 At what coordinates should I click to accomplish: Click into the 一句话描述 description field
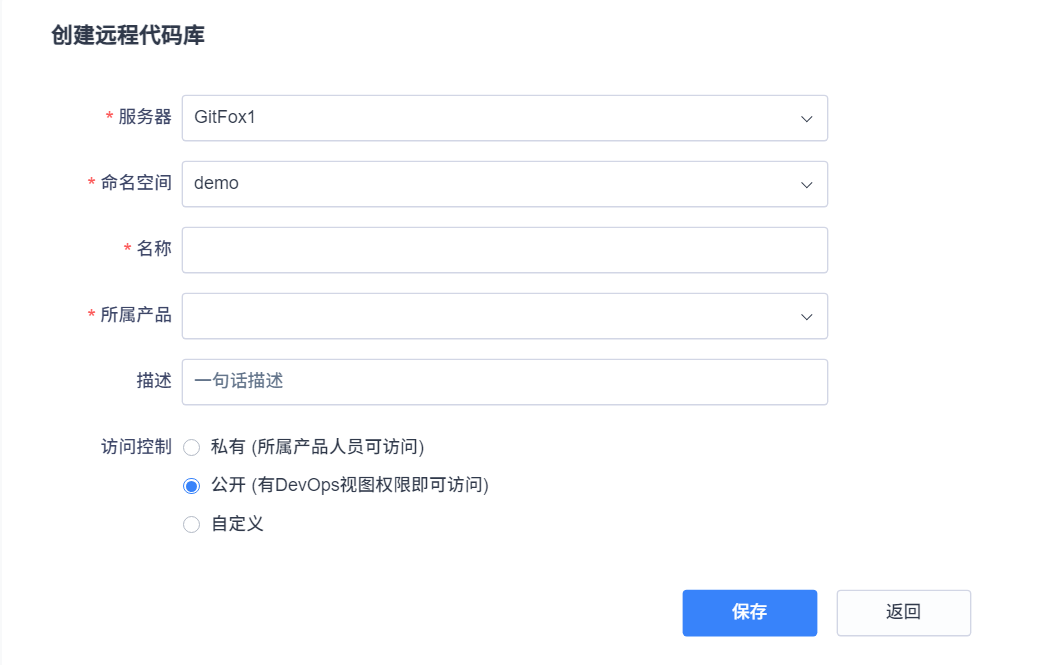tap(504, 382)
